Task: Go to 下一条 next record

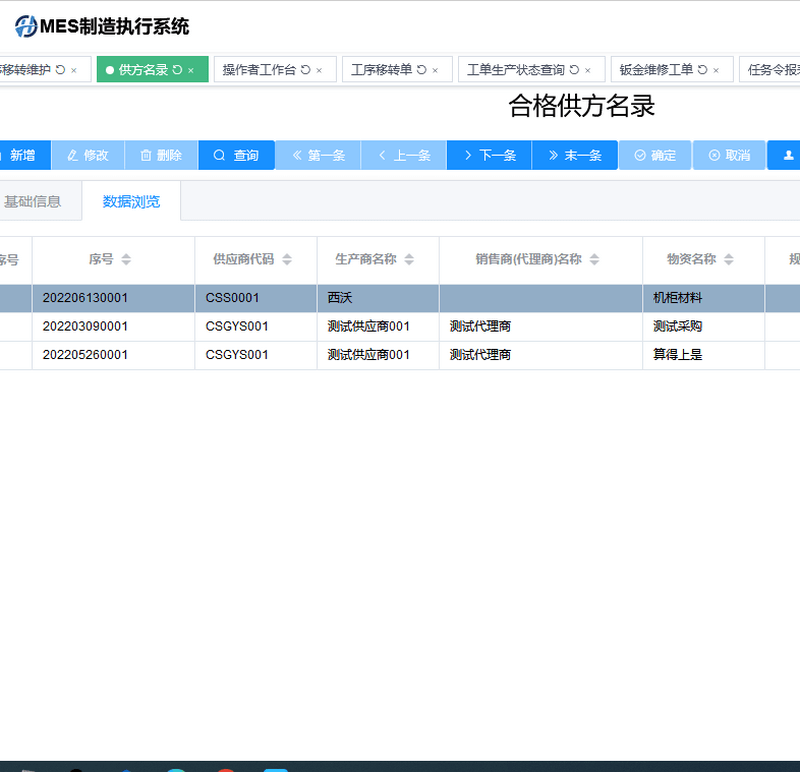Action: click(489, 155)
